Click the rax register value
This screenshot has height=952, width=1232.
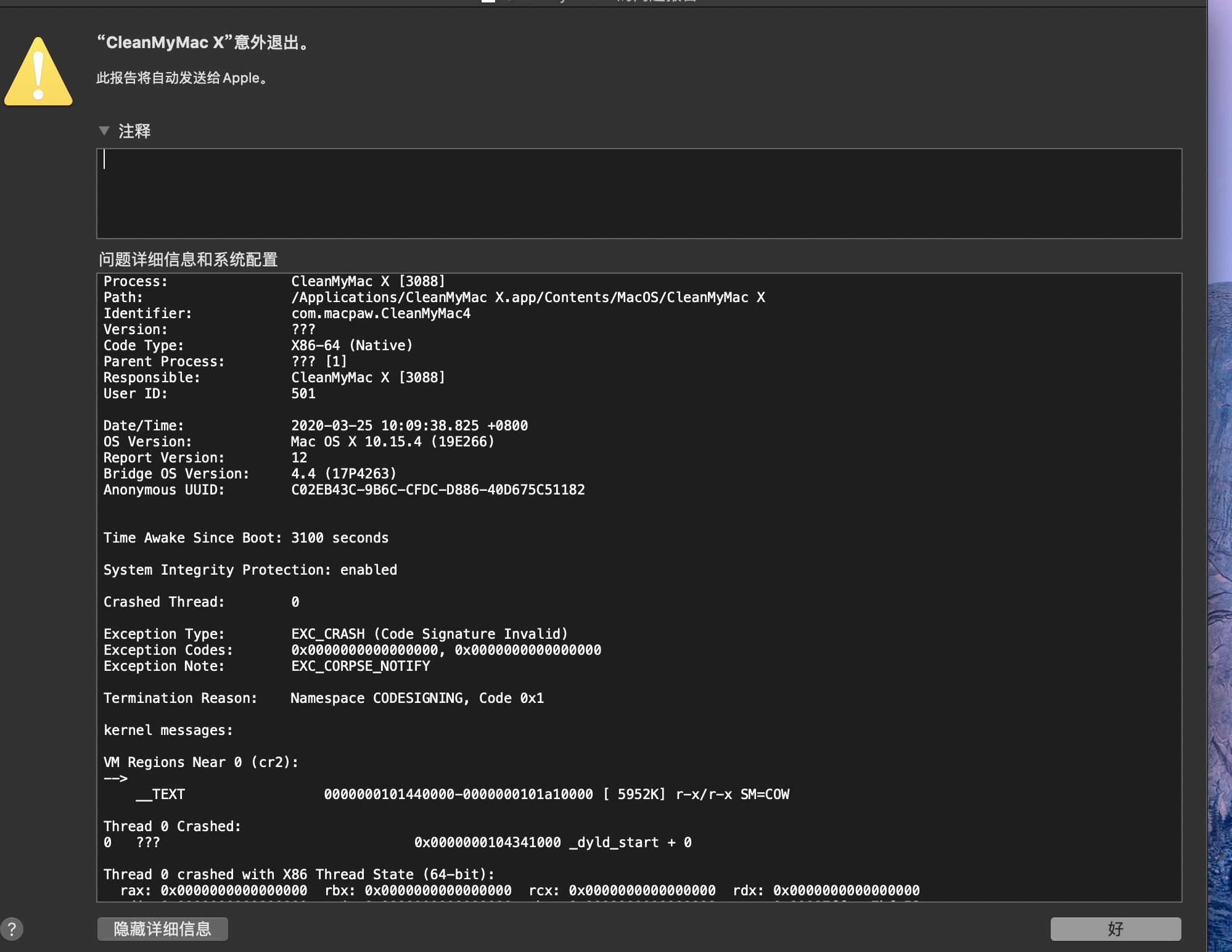pyautogui.click(x=234, y=890)
